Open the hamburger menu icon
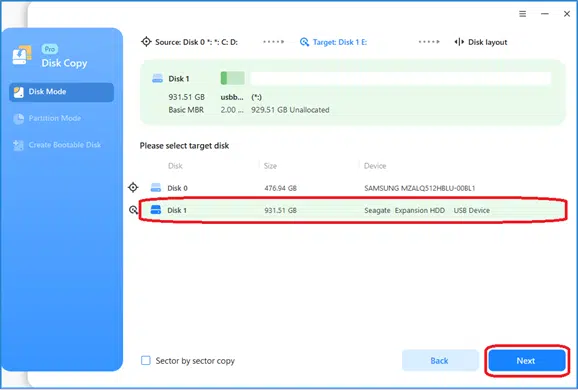The image size is (578, 390). pyautogui.click(x=523, y=14)
